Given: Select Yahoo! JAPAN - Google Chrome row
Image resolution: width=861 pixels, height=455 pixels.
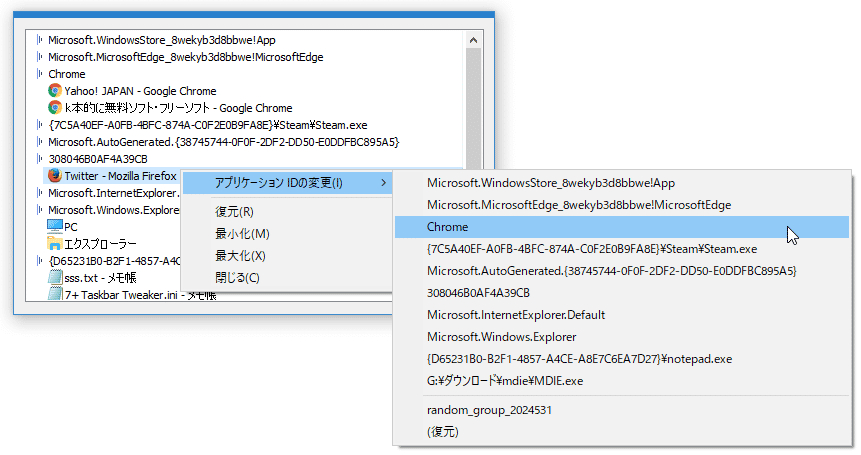Looking at the screenshot, I should coord(132,91).
